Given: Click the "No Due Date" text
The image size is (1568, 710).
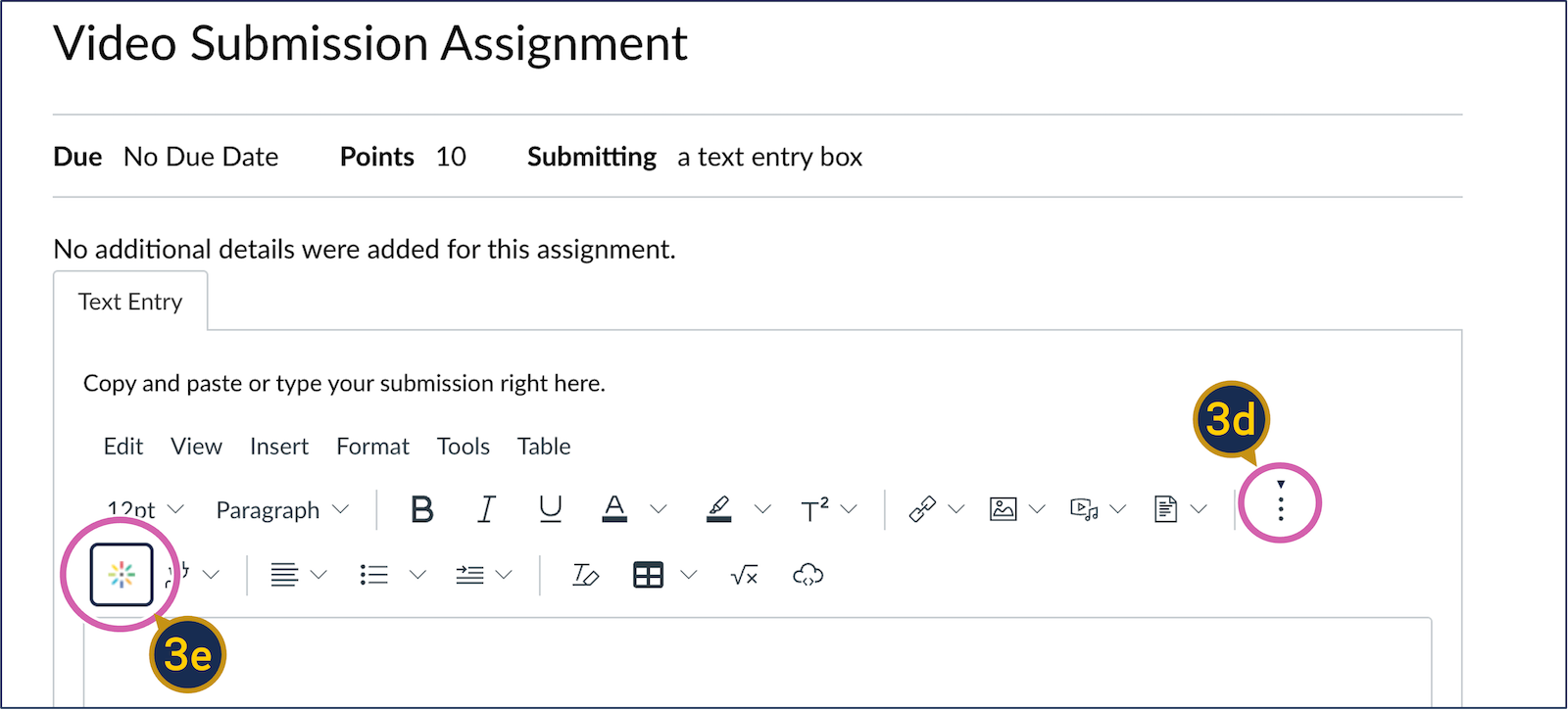Looking at the screenshot, I should pyautogui.click(x=201, y=157).
